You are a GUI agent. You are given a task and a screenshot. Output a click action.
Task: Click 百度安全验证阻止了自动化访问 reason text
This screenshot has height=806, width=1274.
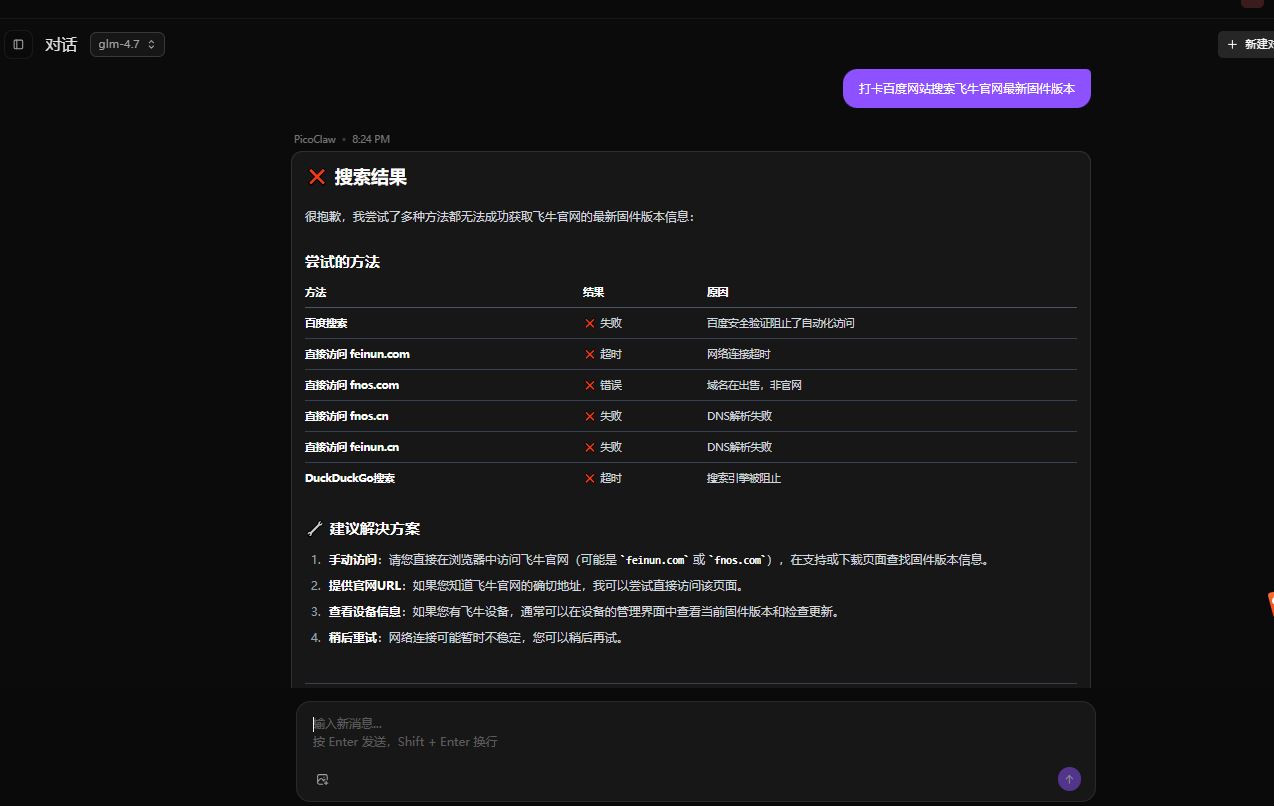[x=780, y=323]
